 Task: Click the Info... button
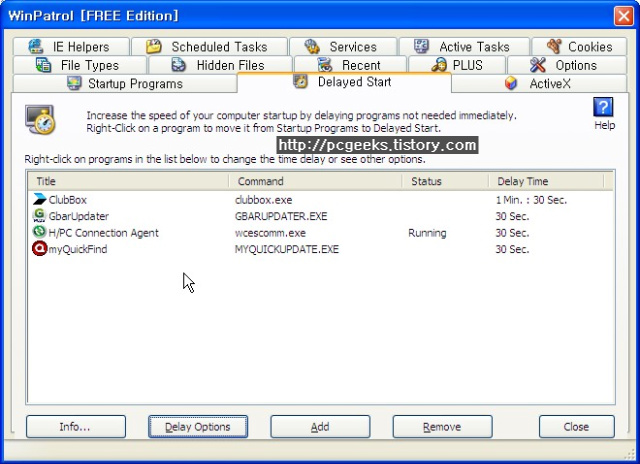click(76, 426)
